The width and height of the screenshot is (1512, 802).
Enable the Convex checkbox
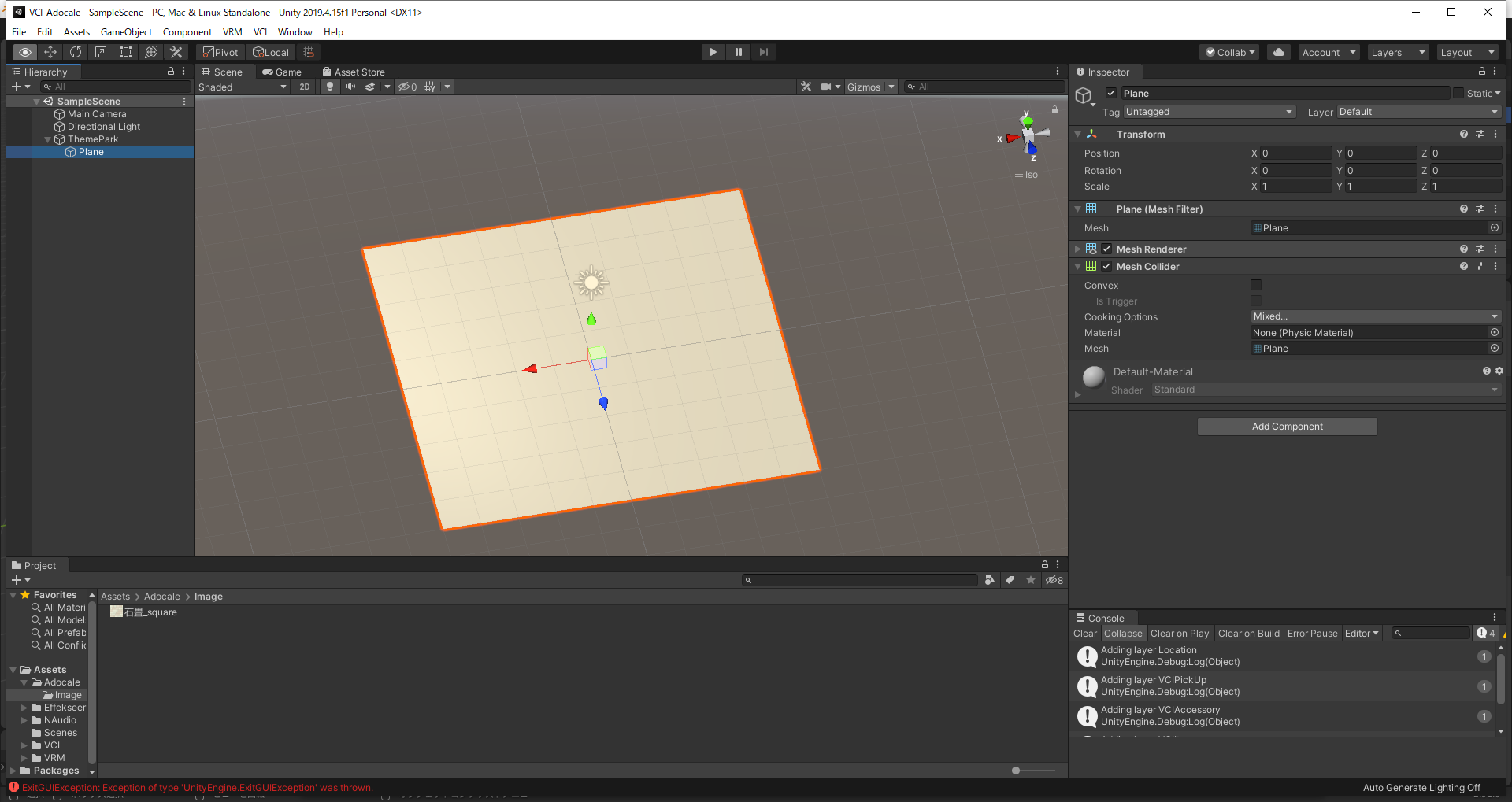pos(1256,285)
